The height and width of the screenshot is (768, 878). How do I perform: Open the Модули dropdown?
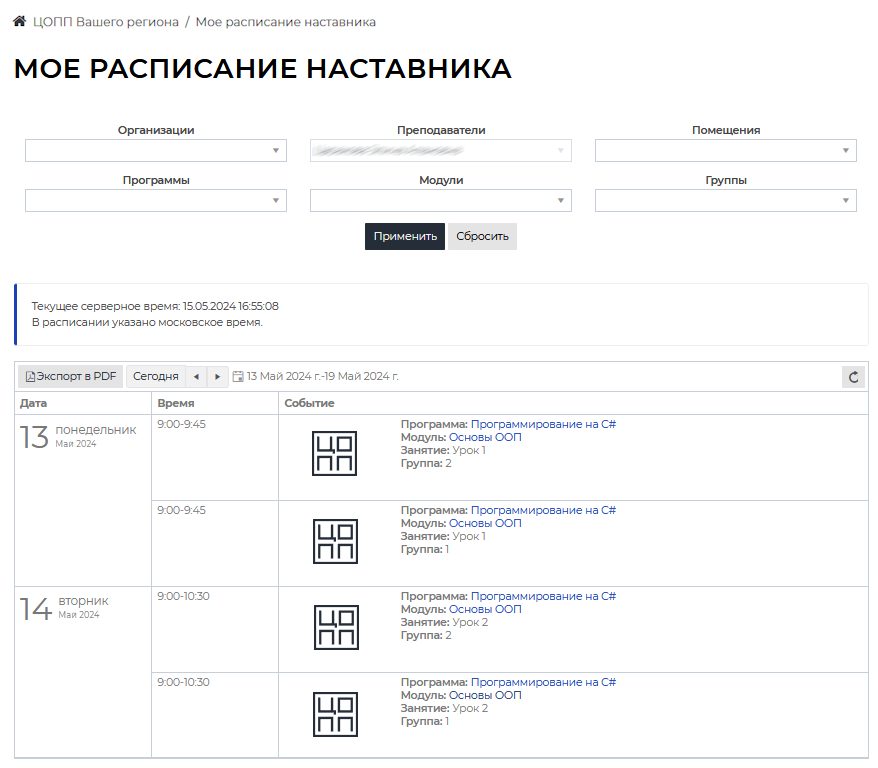(x=440, y=201)
